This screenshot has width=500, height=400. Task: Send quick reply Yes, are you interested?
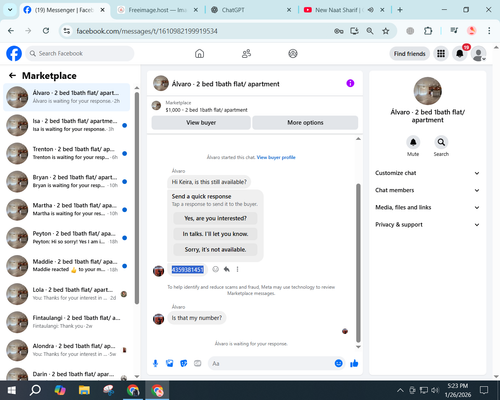[215, 218]
